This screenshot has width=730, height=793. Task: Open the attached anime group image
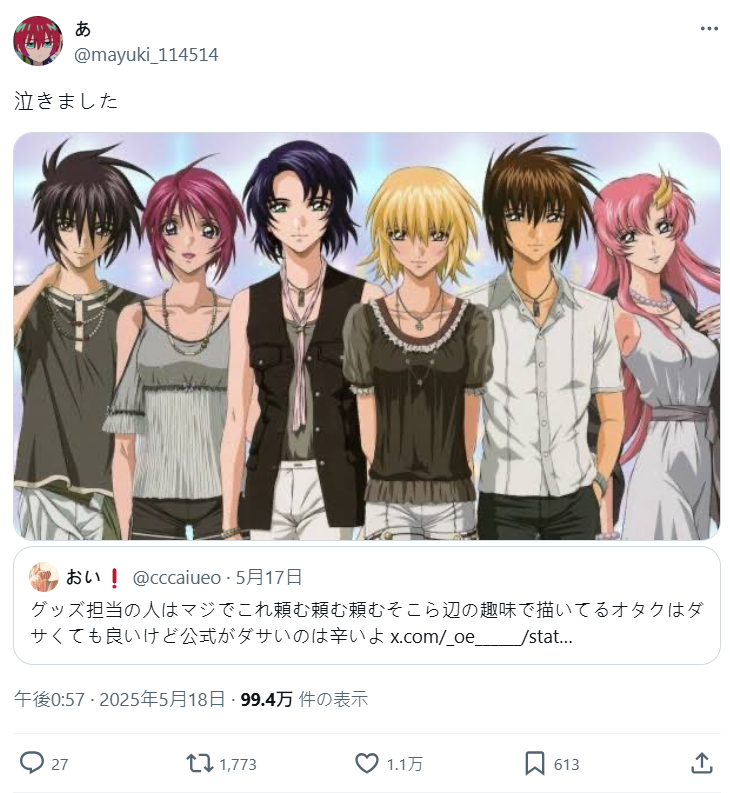(x=367, y=336)
